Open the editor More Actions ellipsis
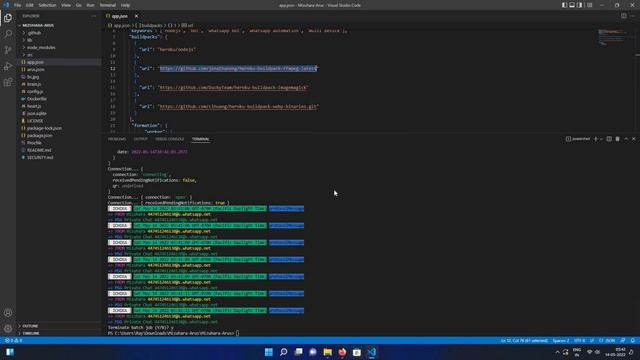 point(632,16)
